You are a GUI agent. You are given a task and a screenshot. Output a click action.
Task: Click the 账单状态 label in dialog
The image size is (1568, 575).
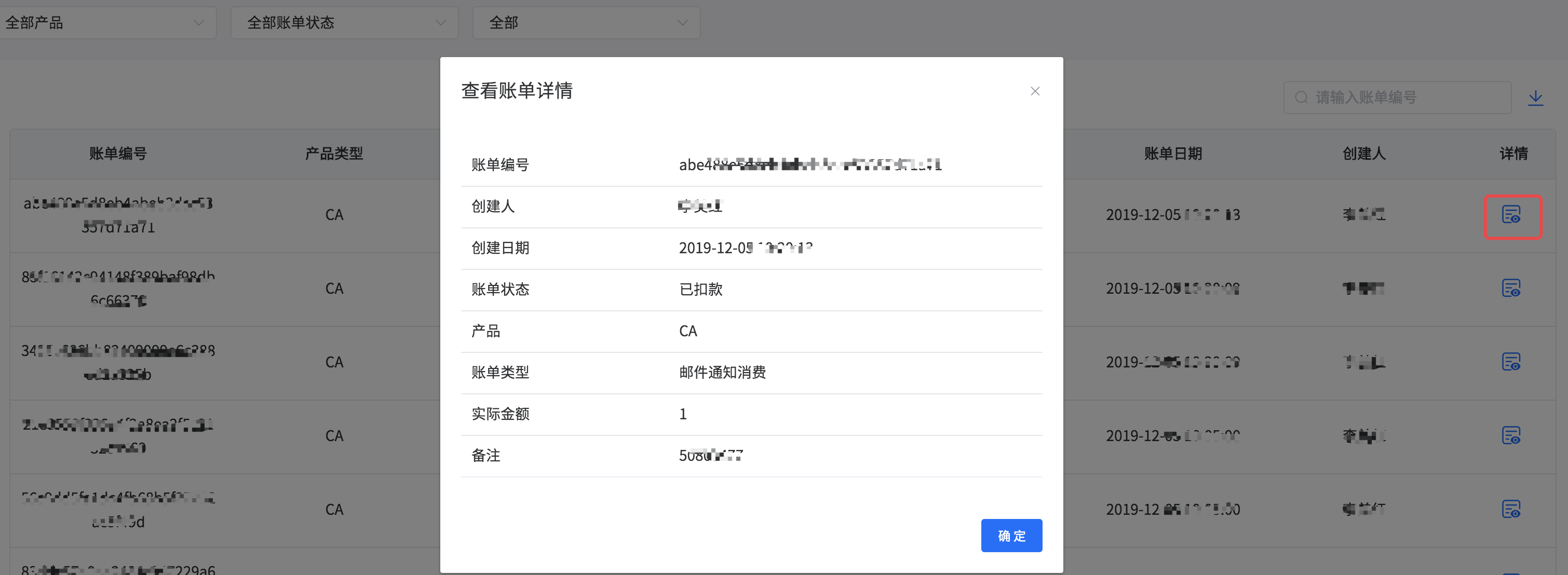click(x=501, y=289)
